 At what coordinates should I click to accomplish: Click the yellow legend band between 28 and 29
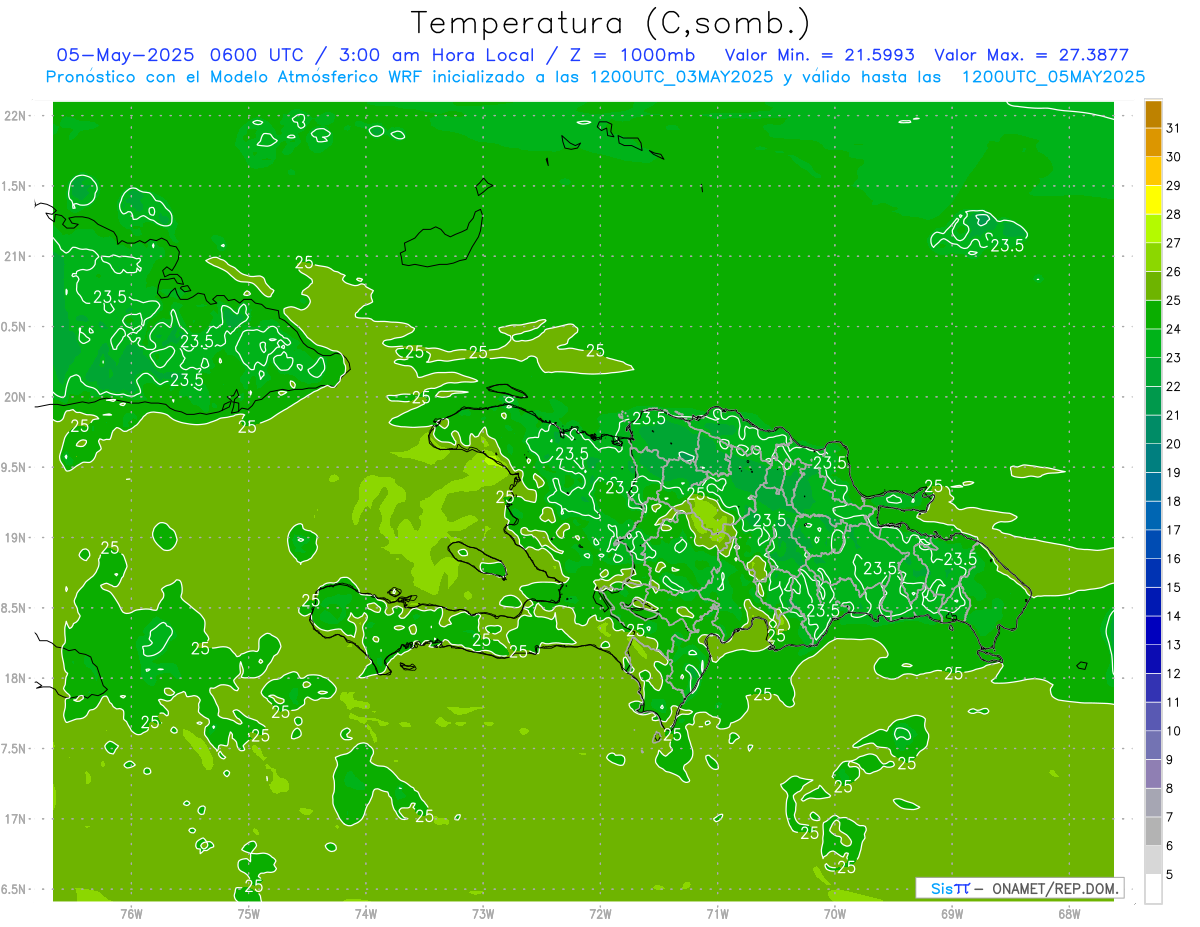[x=1153, y=200]
